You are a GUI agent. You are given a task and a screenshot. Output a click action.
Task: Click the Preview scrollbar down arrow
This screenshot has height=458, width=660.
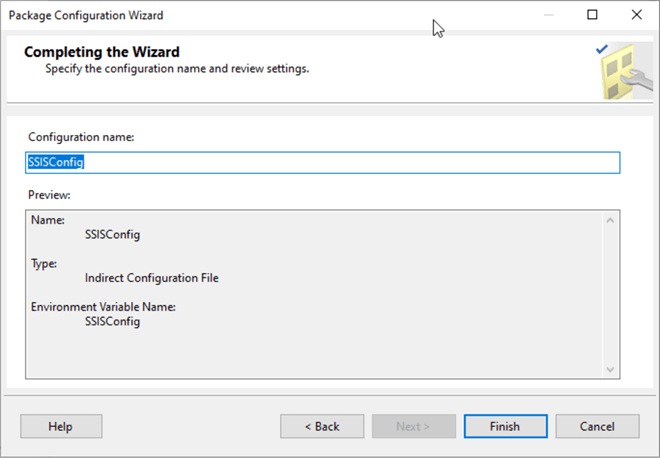click(610, 369)
